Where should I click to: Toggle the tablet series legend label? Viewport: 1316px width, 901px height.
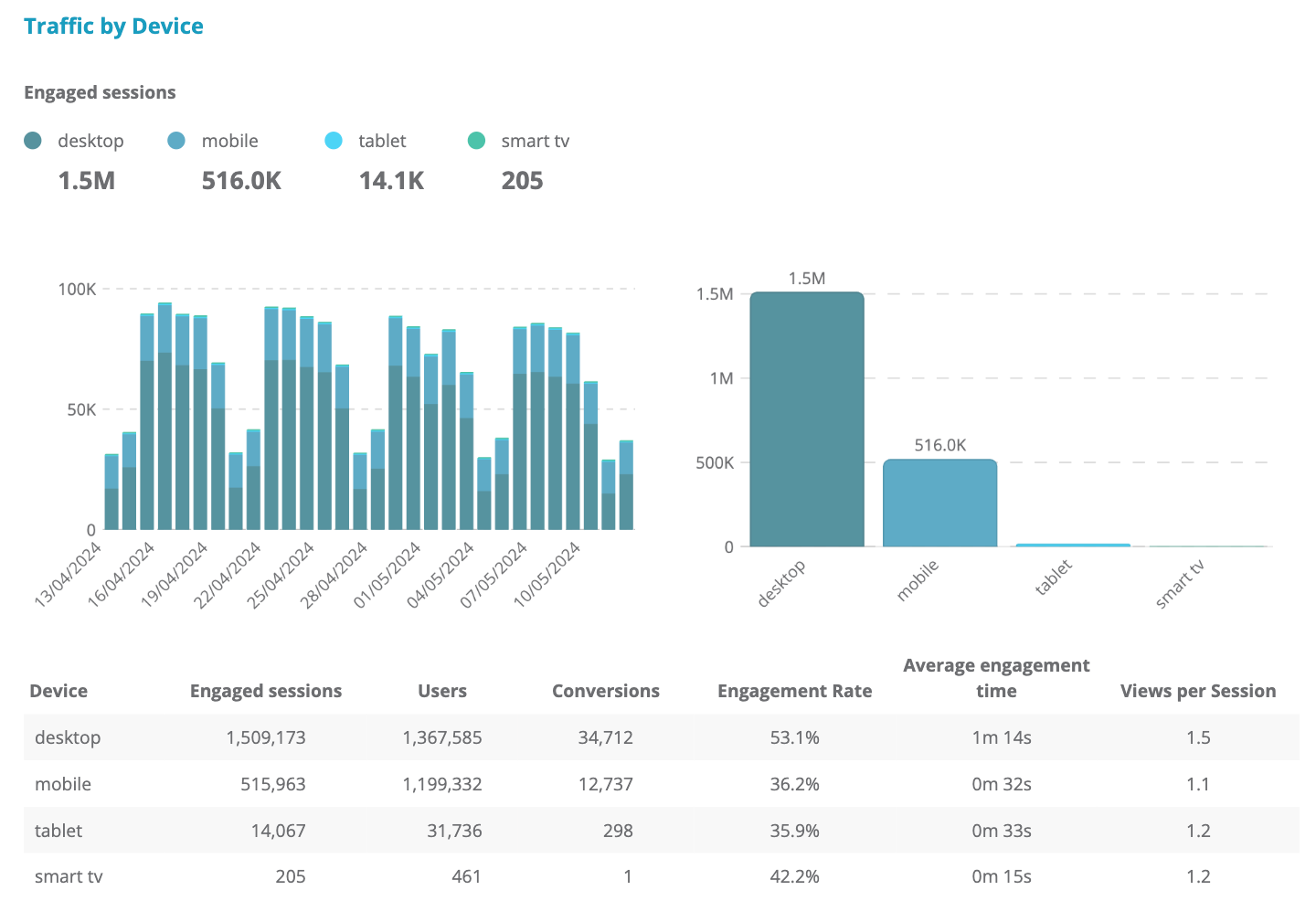[x=382, y=141]
